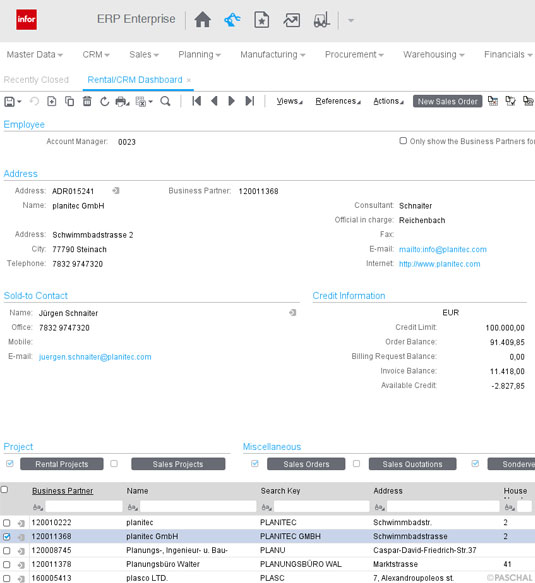Image resolution: width=535 pixels, height=583 pixels.
Task: Go to the Home icon
Action: [203, 20]
